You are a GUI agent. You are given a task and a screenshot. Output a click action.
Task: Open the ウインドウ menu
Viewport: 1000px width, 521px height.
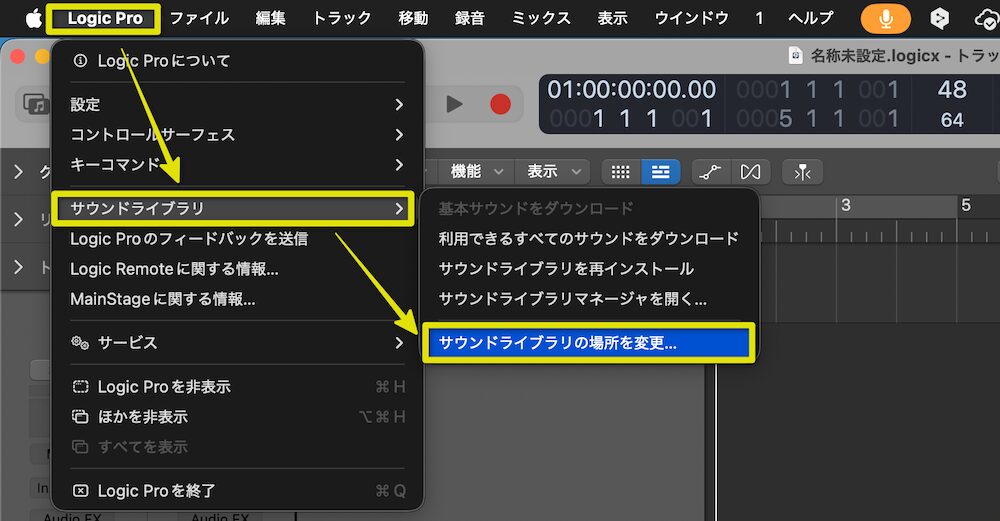click(x=692, y=18)
